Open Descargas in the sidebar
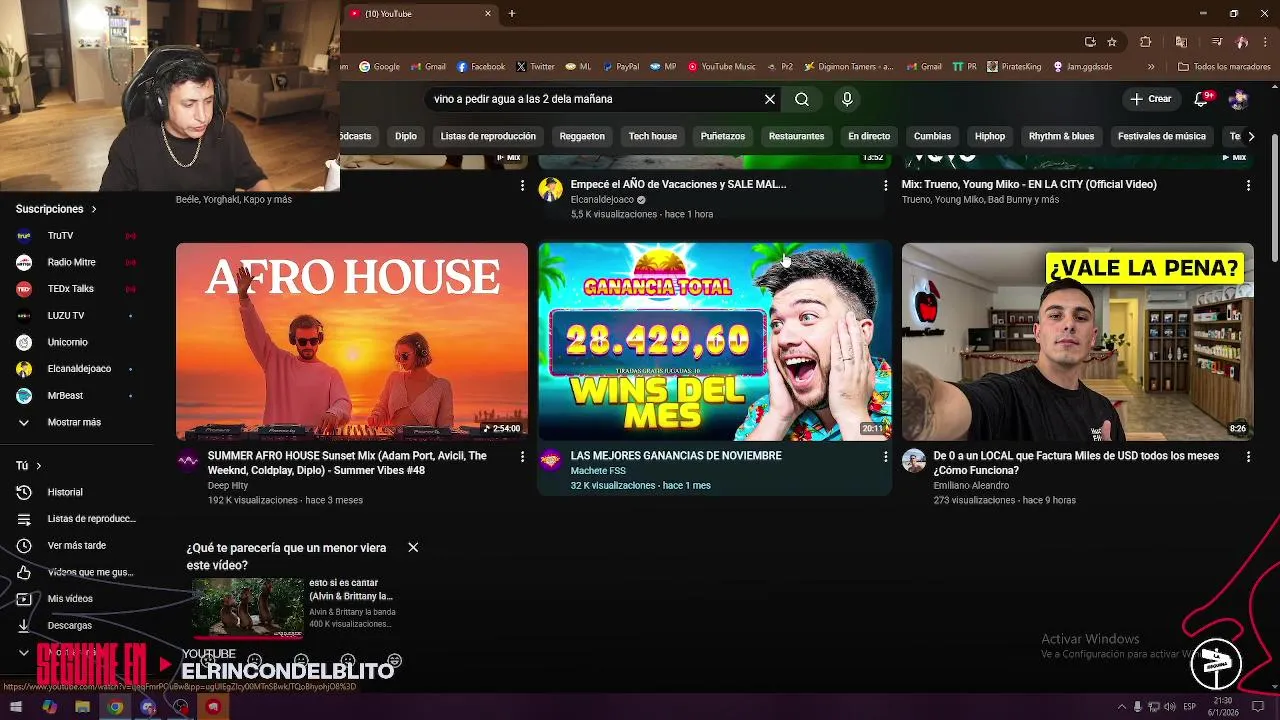1280x720 pixels. (x=77, y=625)
